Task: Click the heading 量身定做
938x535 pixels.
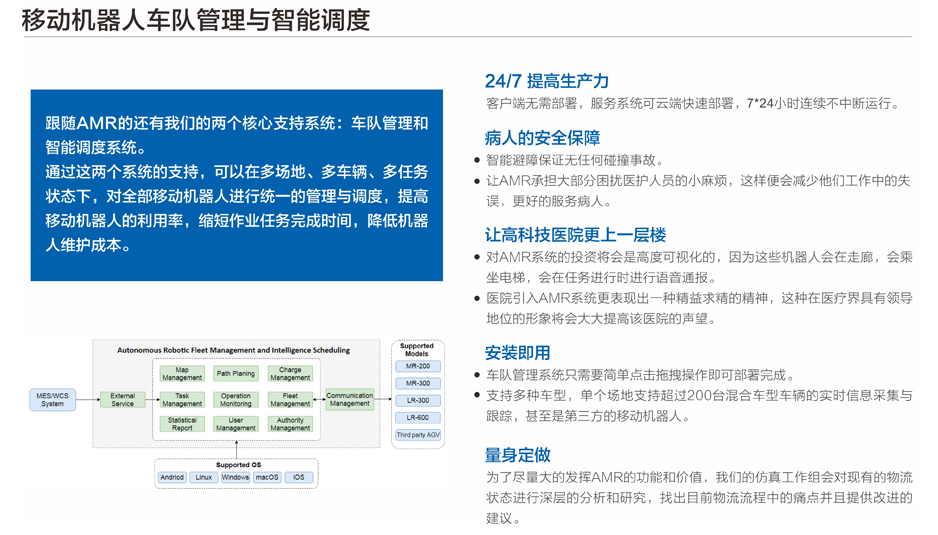Action: [517, 455]
